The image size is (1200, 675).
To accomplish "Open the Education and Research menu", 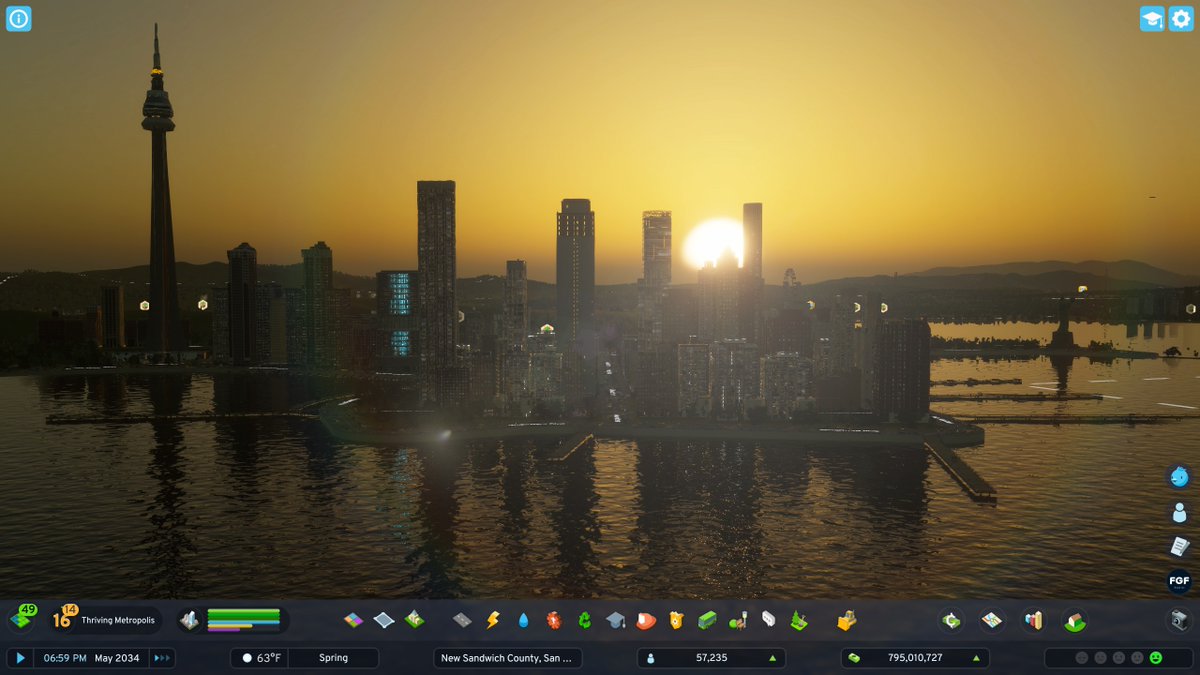I will pyautogui.click(x=615, y=620).
